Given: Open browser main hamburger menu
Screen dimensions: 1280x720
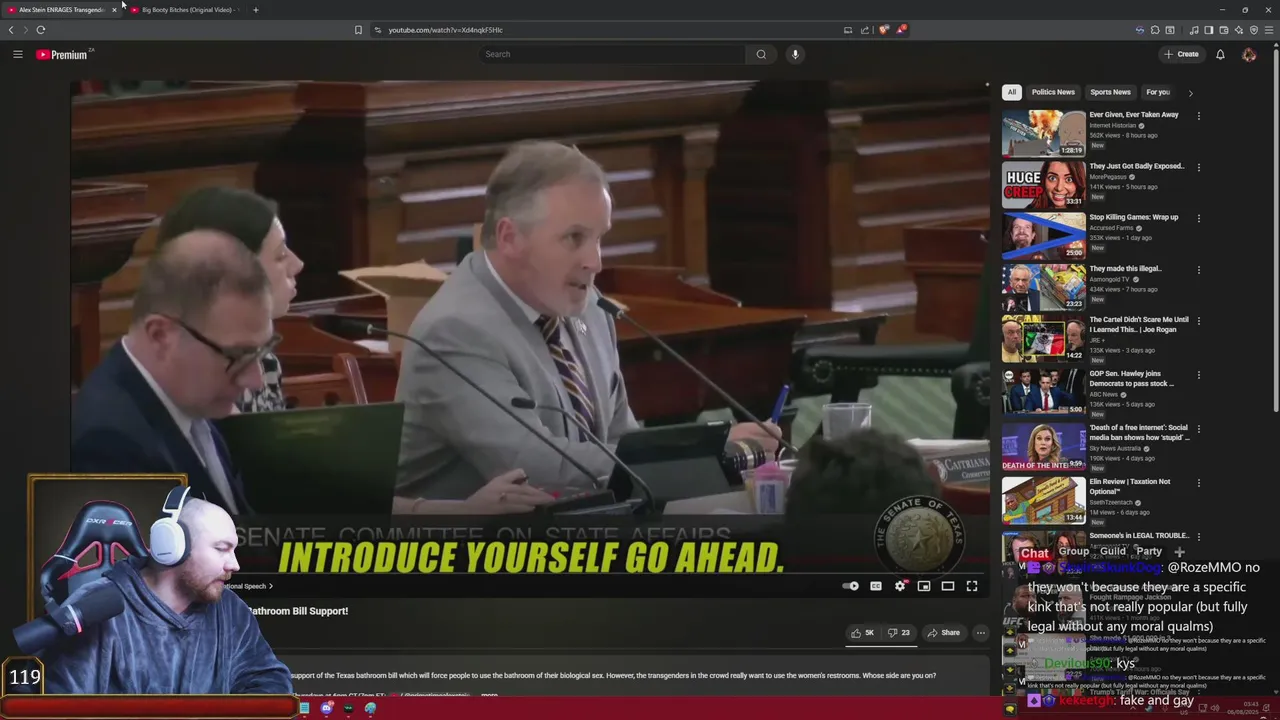Looking at the screenshot, I should 1269,30.
